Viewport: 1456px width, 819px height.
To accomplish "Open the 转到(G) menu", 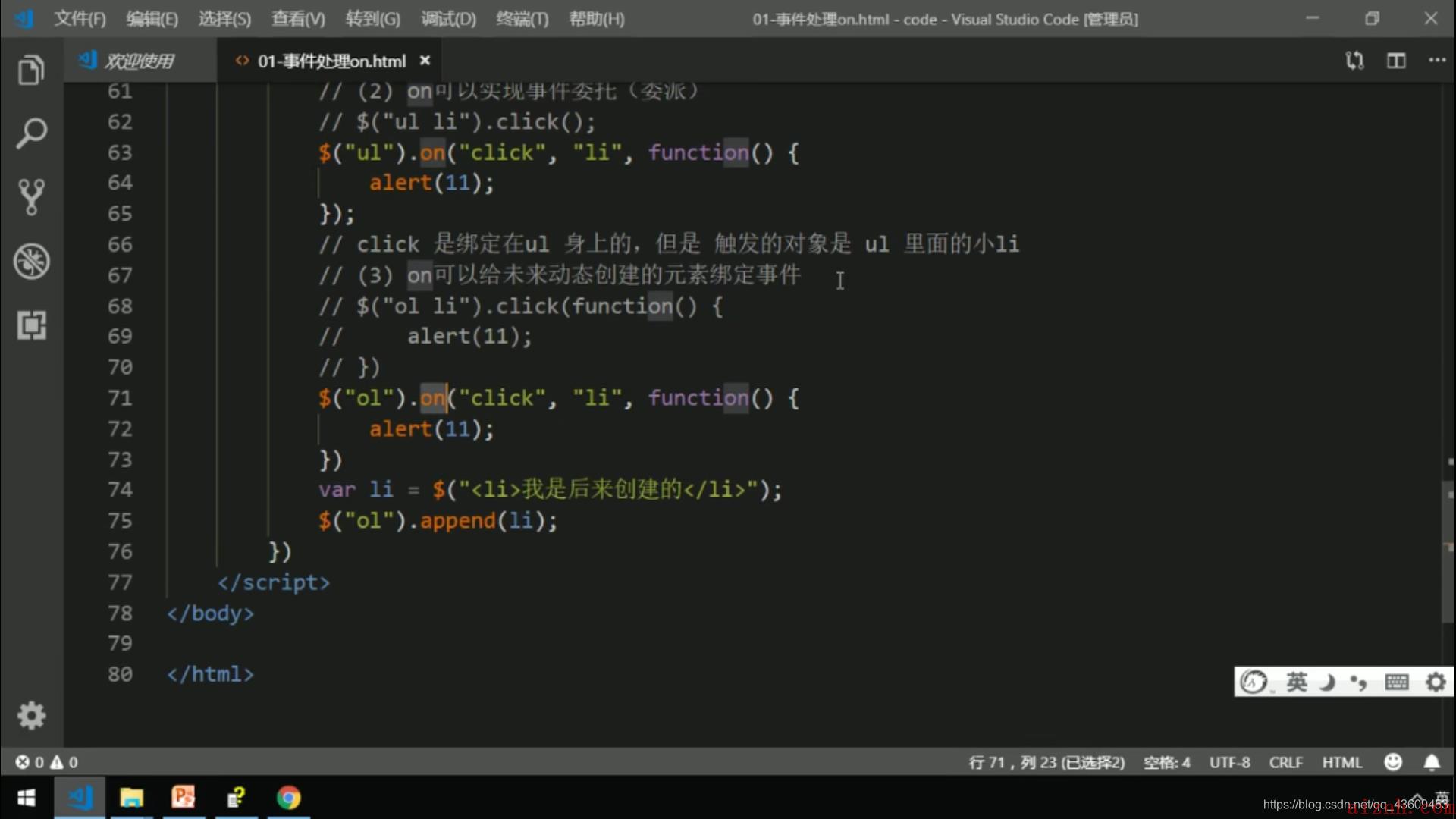I will coord(372,19).
